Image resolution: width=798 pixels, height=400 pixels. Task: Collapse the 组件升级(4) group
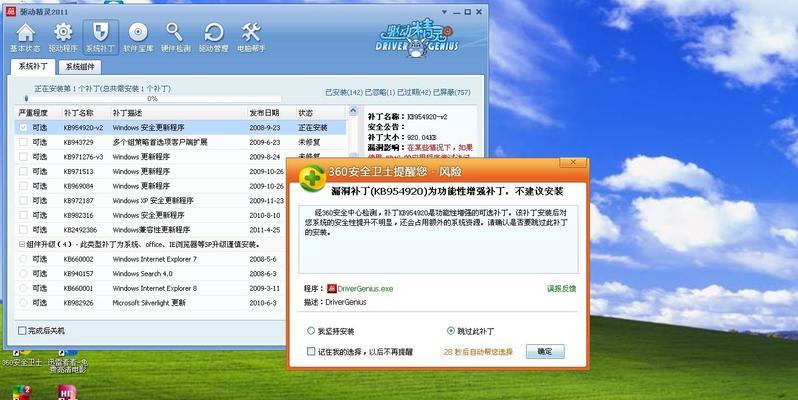[x=22, y=244]
